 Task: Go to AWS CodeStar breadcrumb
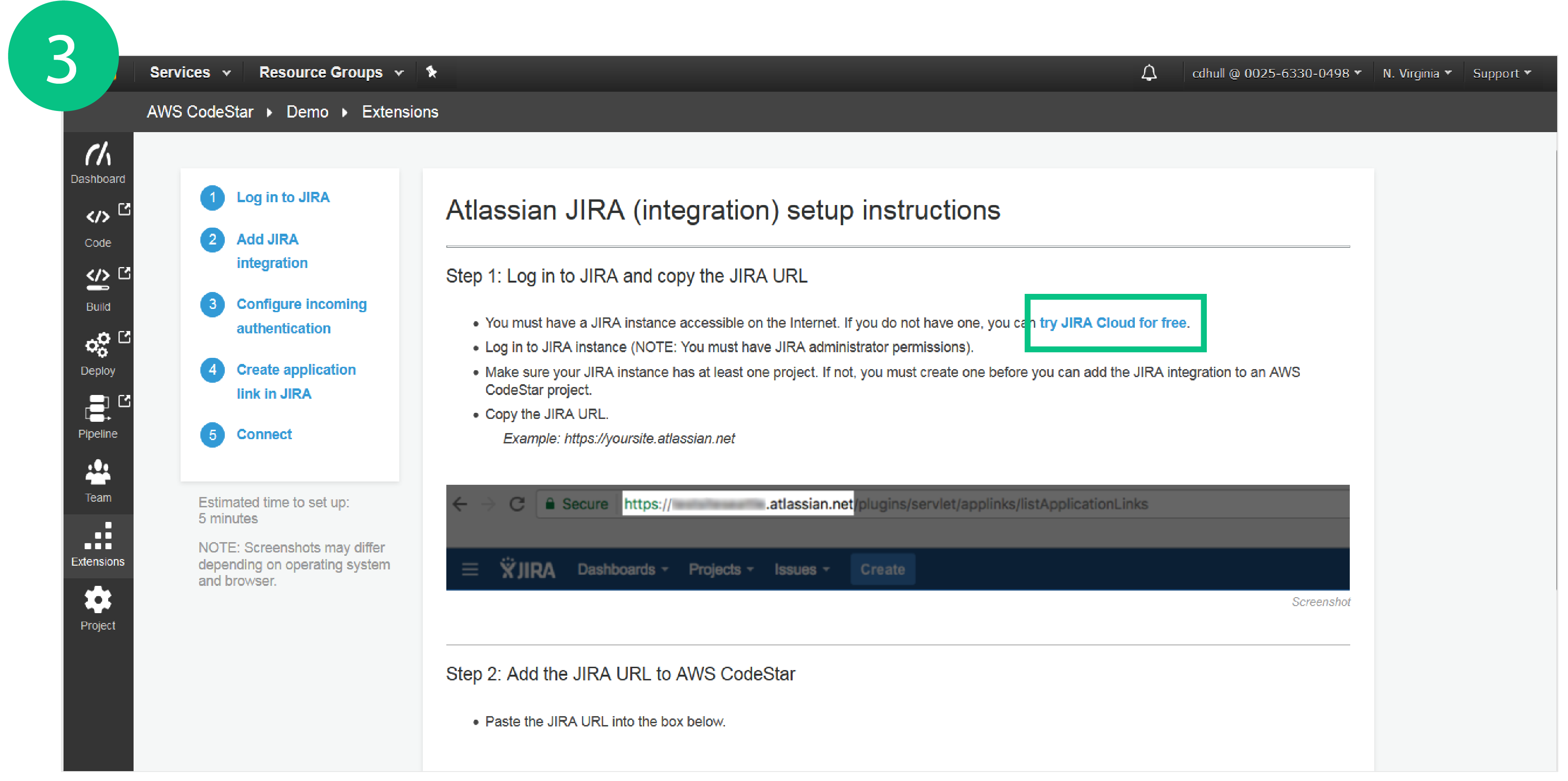tap(200, 113)
